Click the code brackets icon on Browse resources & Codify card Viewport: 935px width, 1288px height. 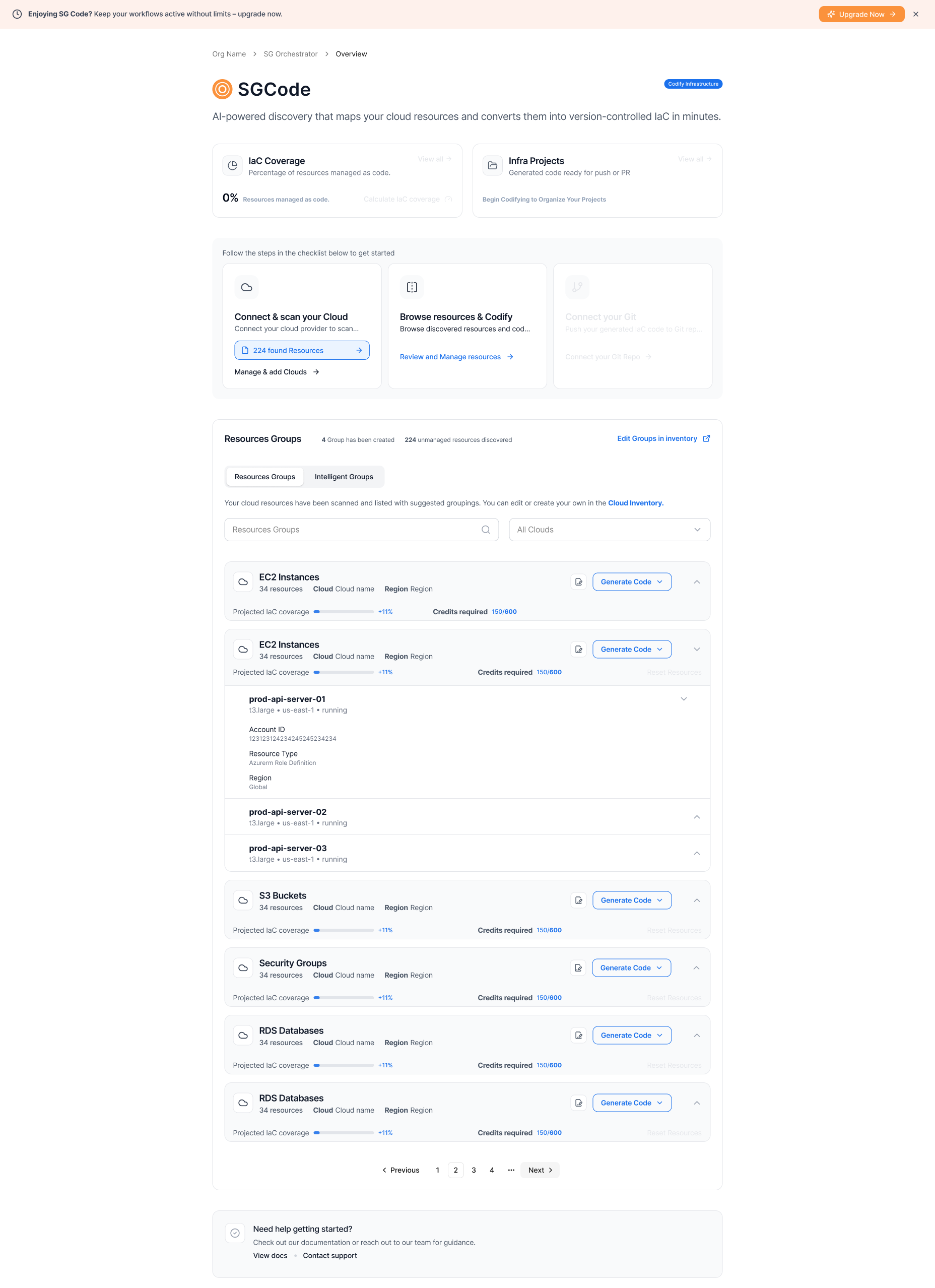point(412,287)
